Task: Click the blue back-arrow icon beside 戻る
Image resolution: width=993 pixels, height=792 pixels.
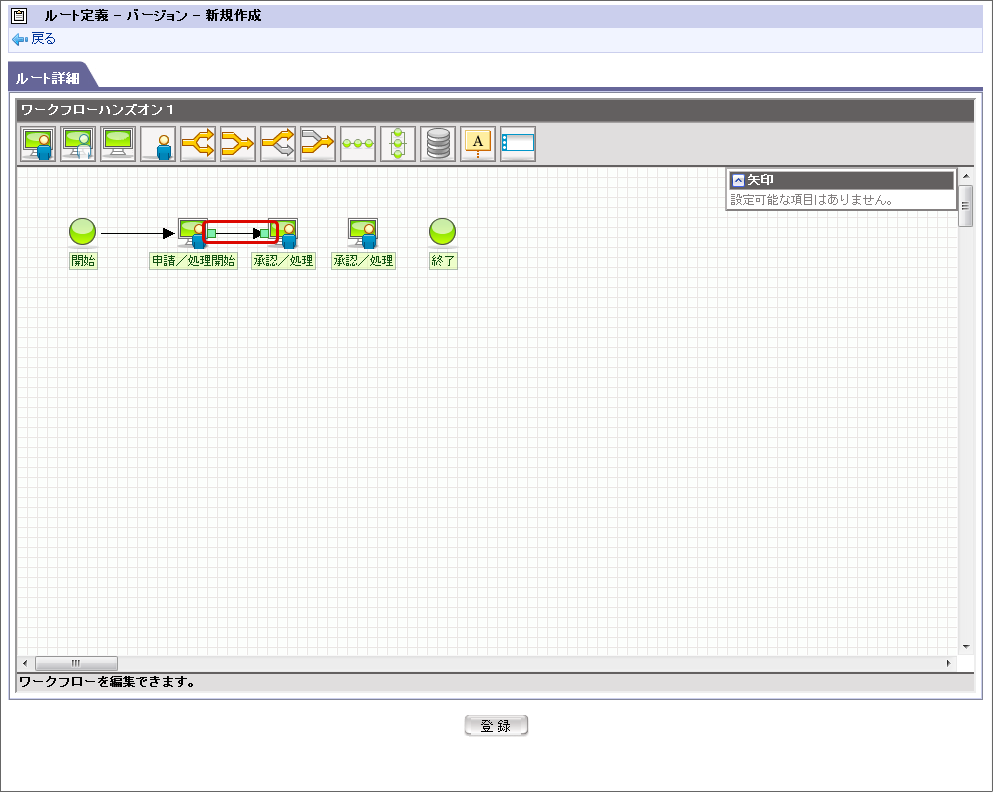Action: pos(20,39)
